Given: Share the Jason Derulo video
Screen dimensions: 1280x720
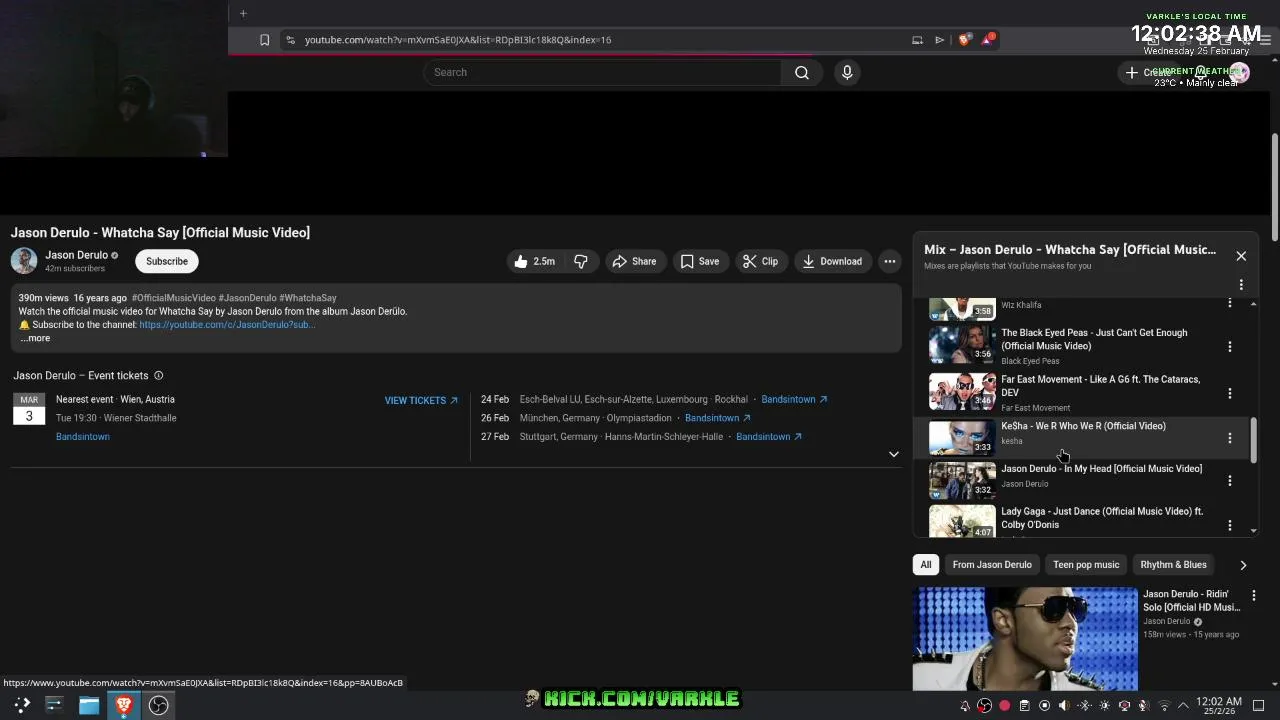Looking at the screenshot, I should tap(634, 261).
